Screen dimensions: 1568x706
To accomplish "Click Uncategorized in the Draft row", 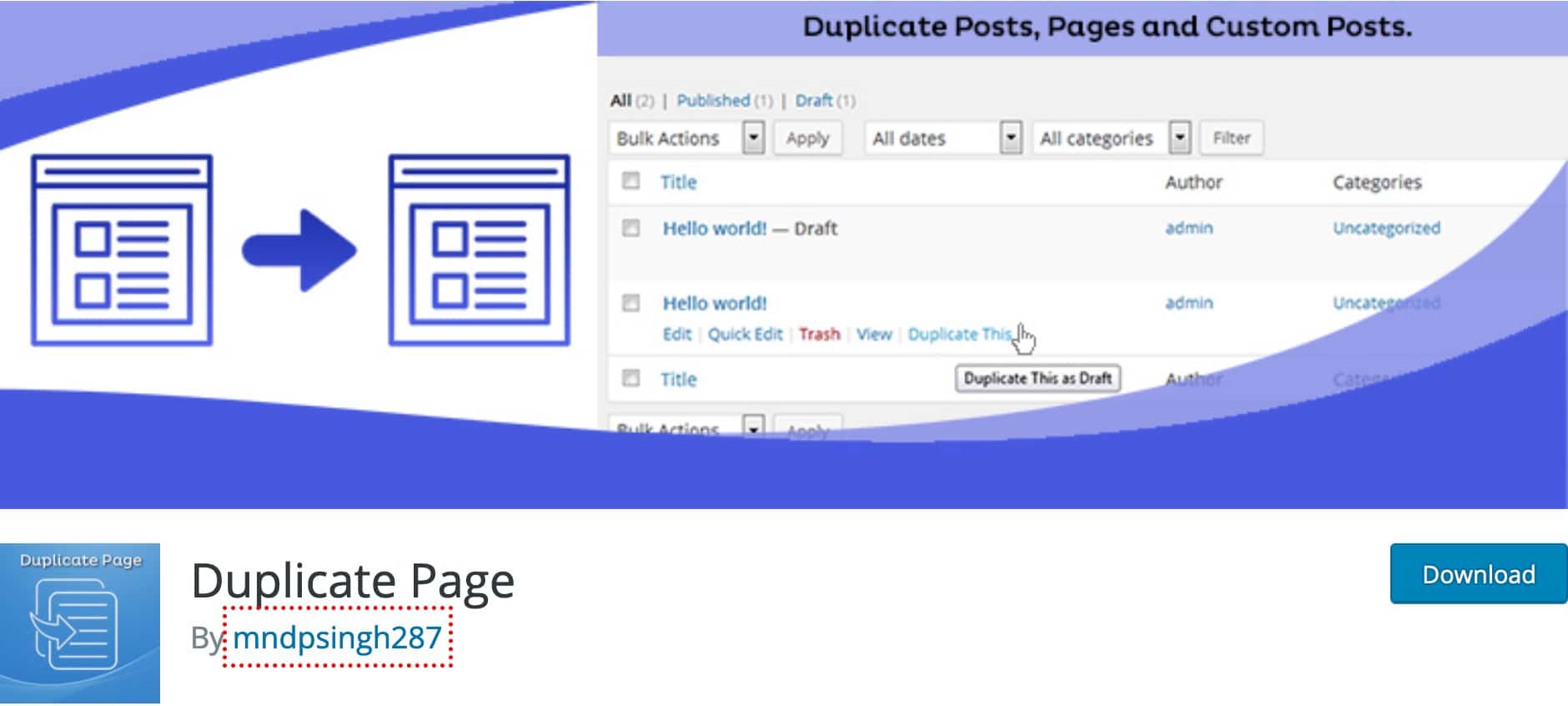I will [x=1386, y=228].
